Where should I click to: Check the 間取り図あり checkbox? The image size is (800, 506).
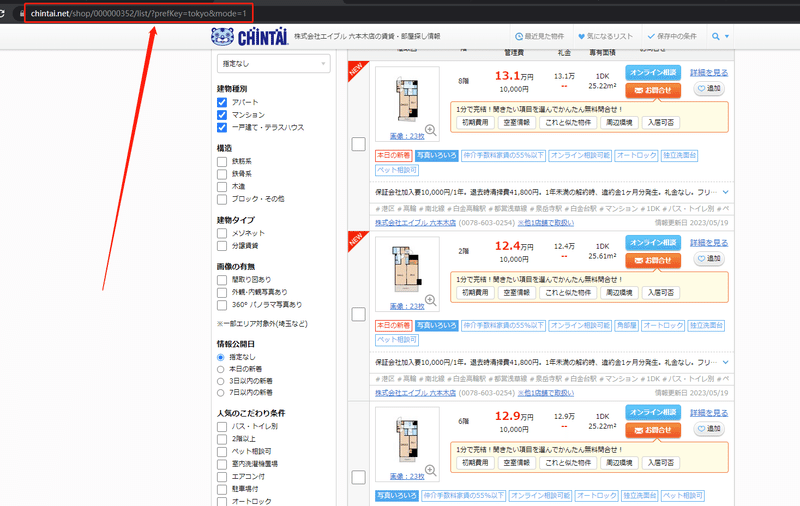(222, 280)
